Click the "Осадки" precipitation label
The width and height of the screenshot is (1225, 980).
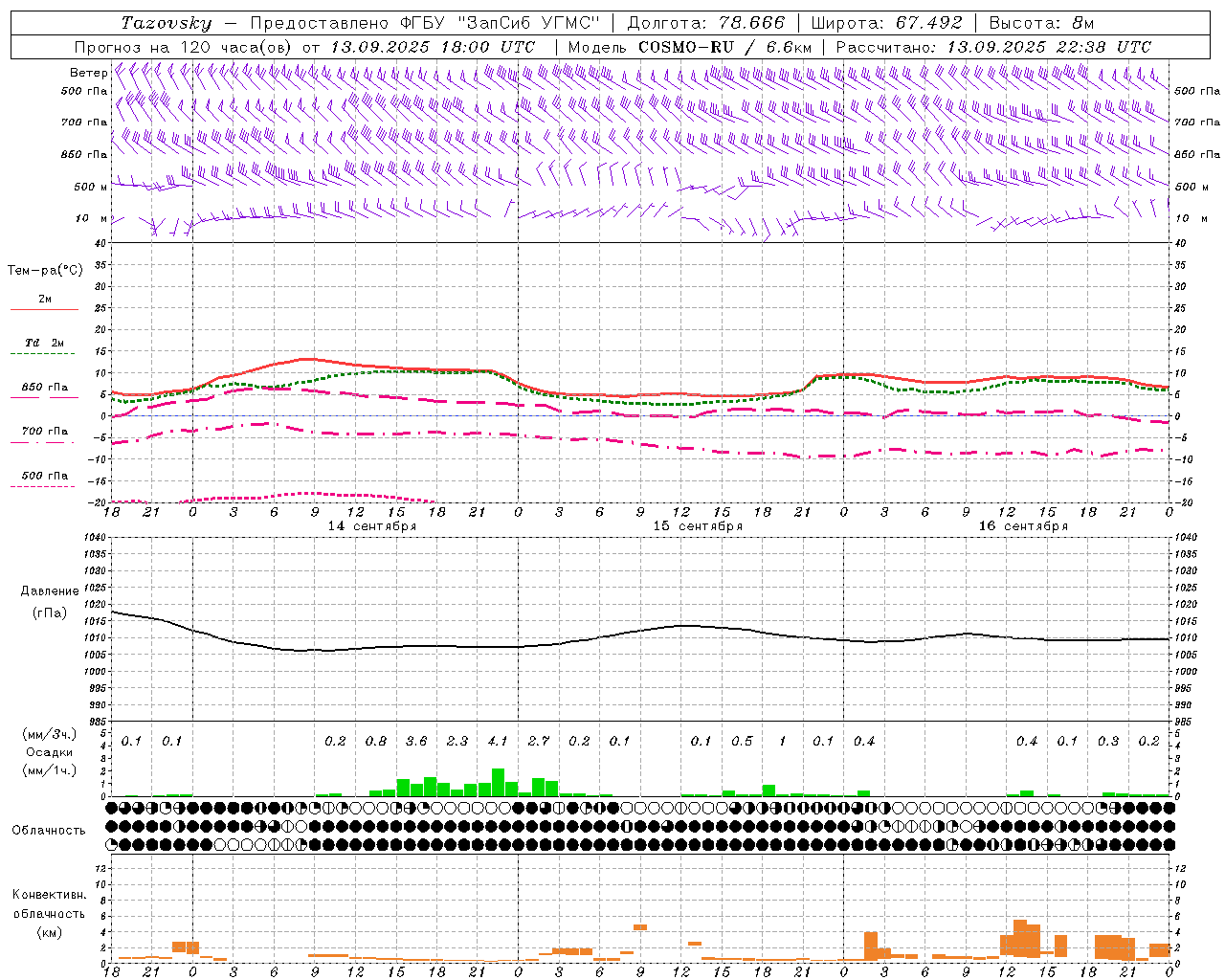(x=50, y=752)
